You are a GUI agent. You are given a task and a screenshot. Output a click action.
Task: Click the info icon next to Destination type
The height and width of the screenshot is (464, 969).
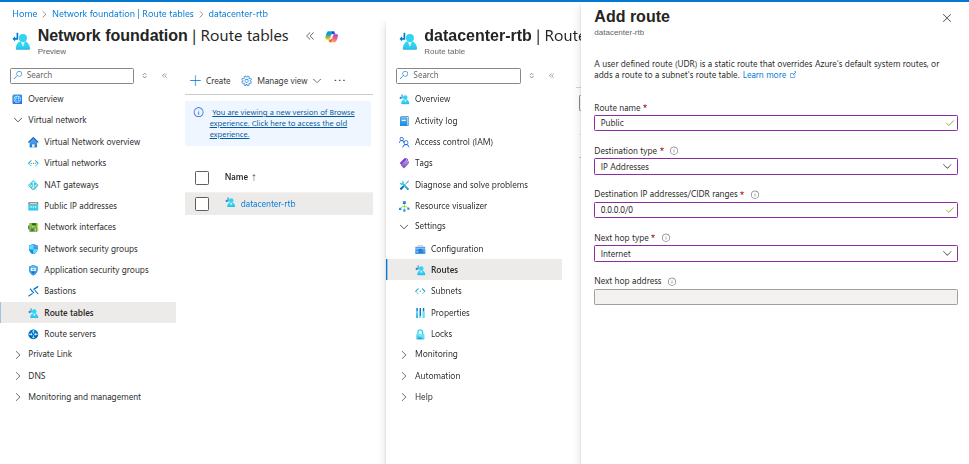pyautogui.click(x=674, y=151)
